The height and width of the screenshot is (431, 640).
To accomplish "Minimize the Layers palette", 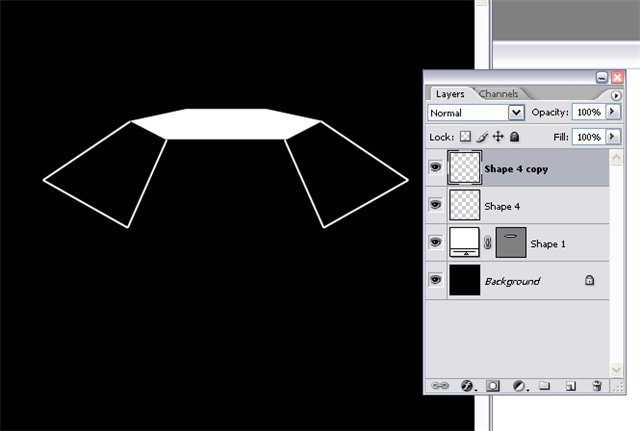I will click(x=602, y=78).
